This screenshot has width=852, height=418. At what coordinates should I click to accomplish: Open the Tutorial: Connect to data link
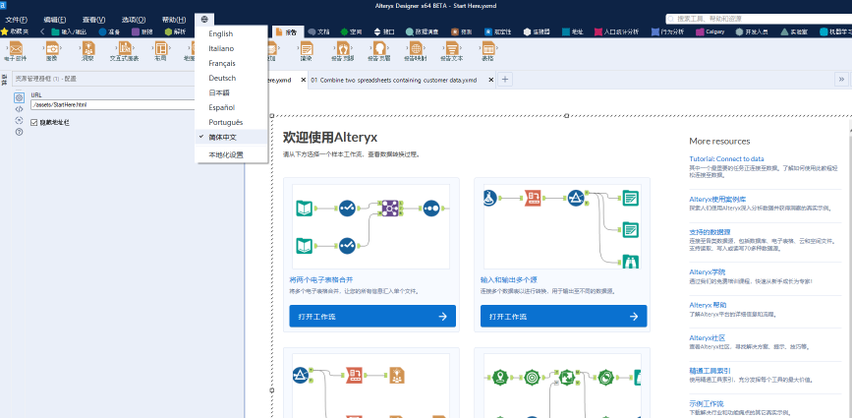[726, 159]
